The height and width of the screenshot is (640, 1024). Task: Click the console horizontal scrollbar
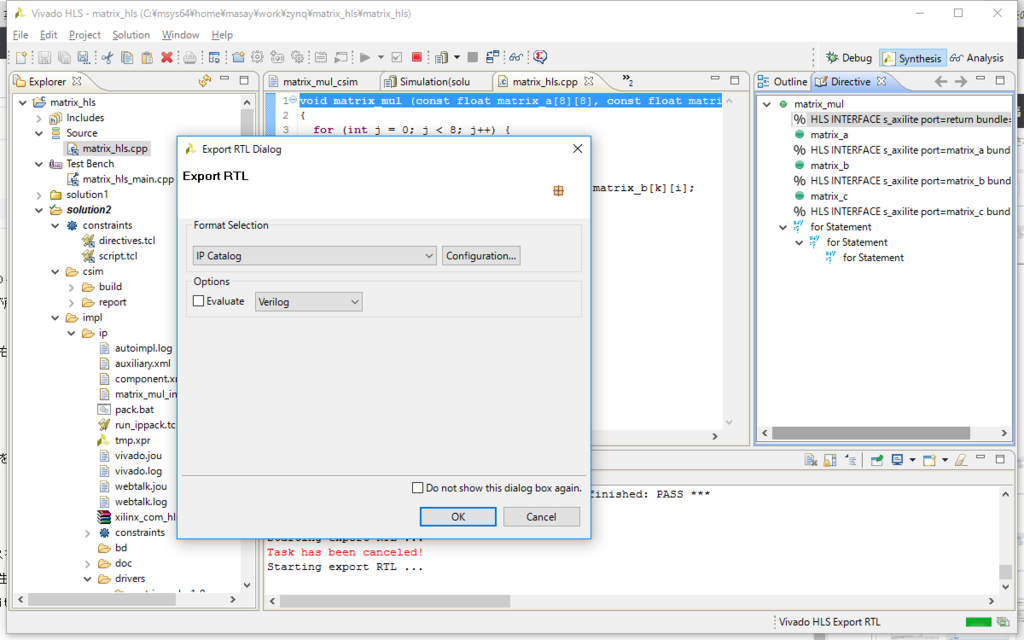pos(395,601)
